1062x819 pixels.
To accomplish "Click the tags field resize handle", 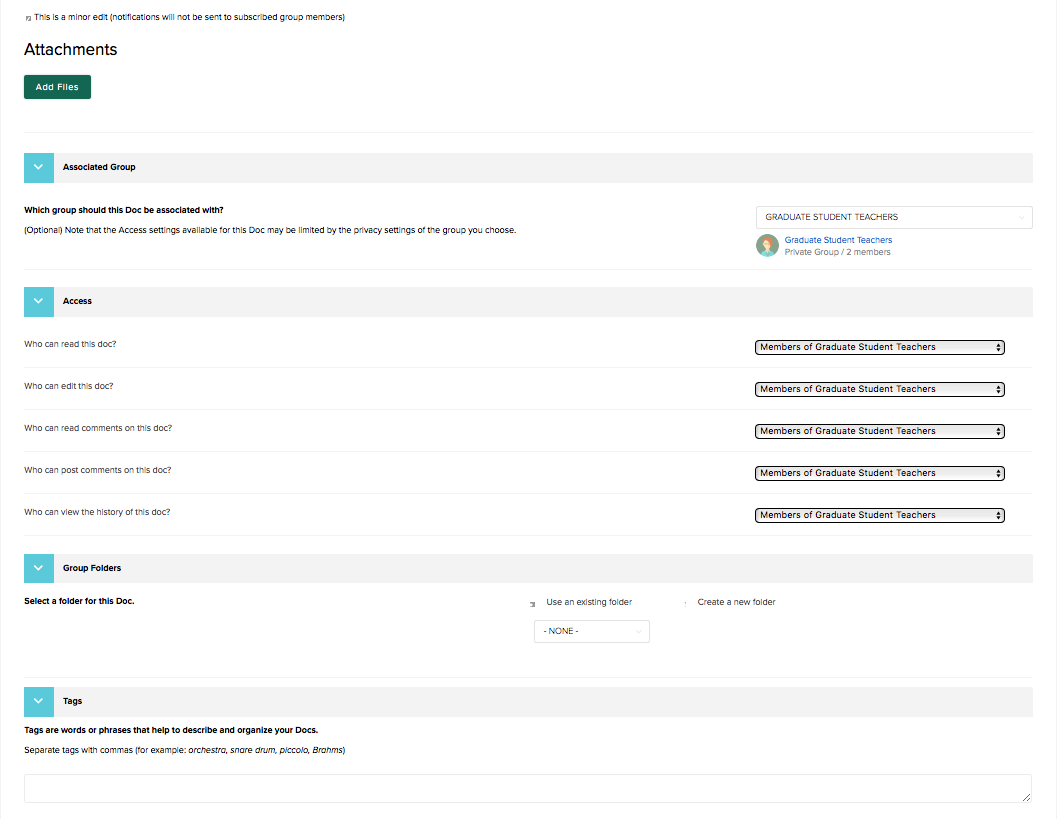I will pos(1026,797).
